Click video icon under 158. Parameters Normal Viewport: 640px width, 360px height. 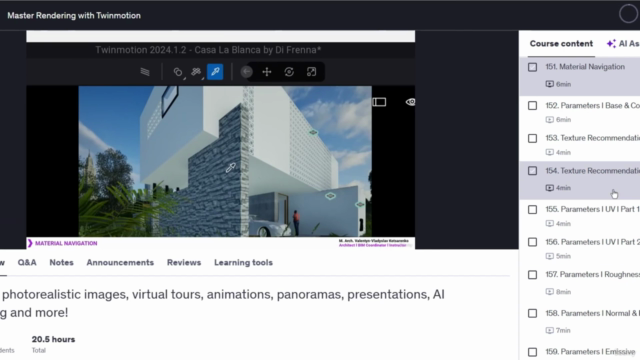[550, 330]
